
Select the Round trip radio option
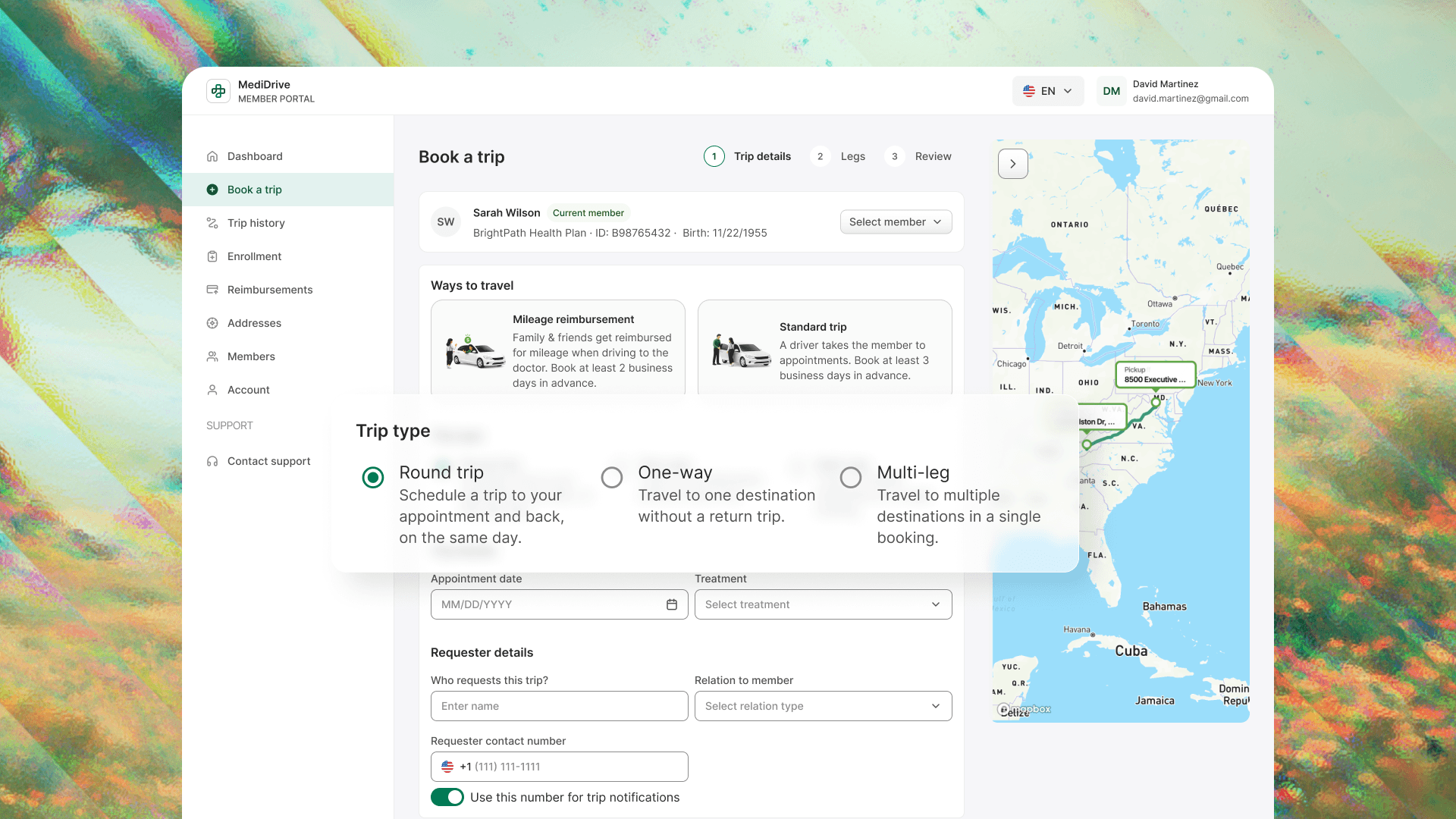pyautogui.click(x=373, y=477)
